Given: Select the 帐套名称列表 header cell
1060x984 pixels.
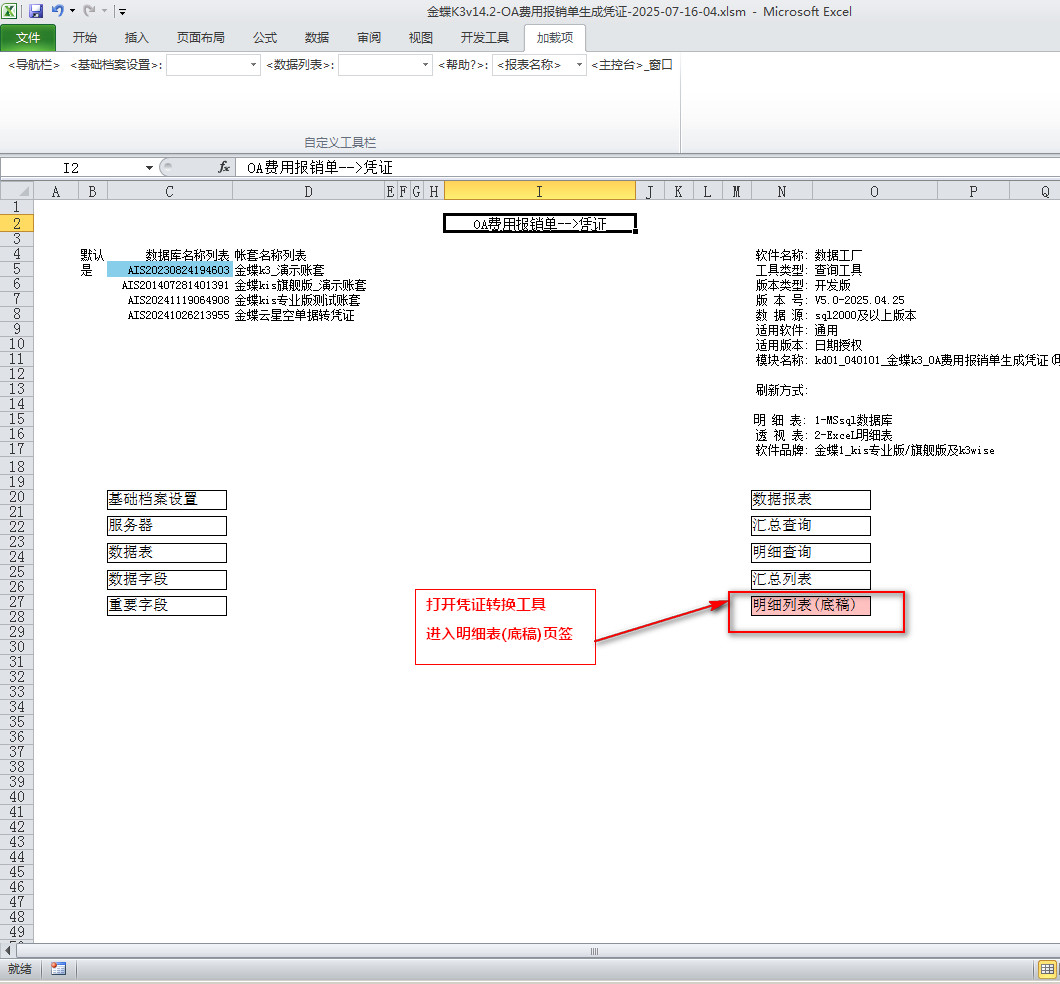Looking at the screenshot, I should pyautogui.click(x=308, y=255).
